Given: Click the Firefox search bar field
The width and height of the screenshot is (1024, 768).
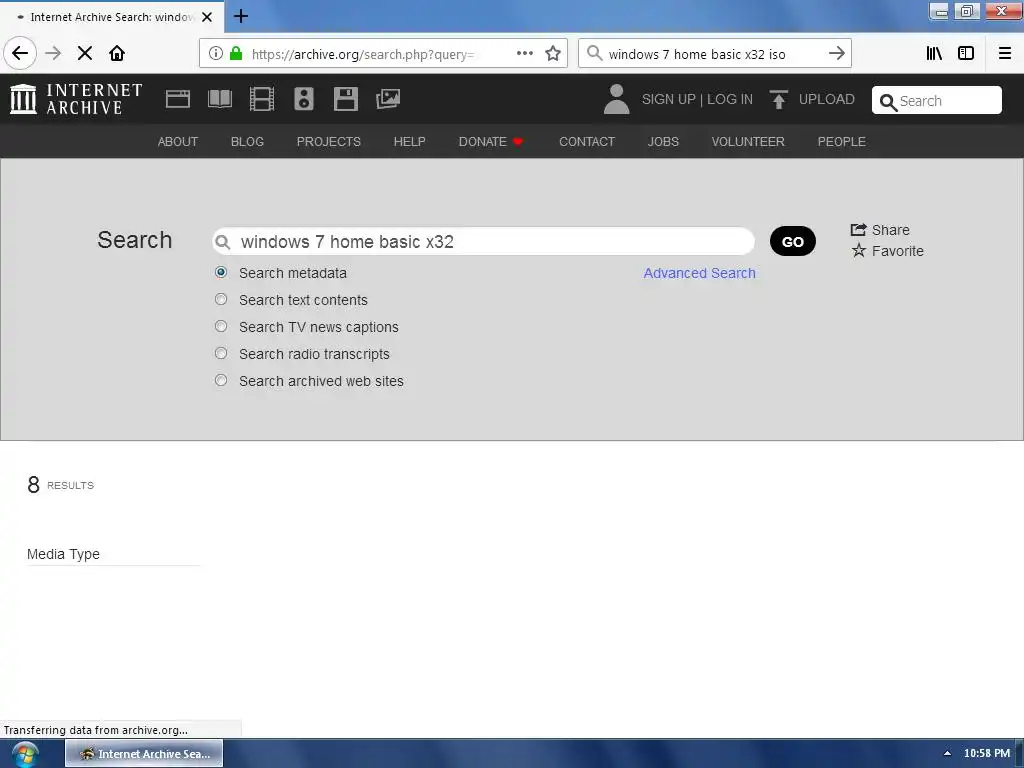Looking at the screenshot, I should (712, 54).
